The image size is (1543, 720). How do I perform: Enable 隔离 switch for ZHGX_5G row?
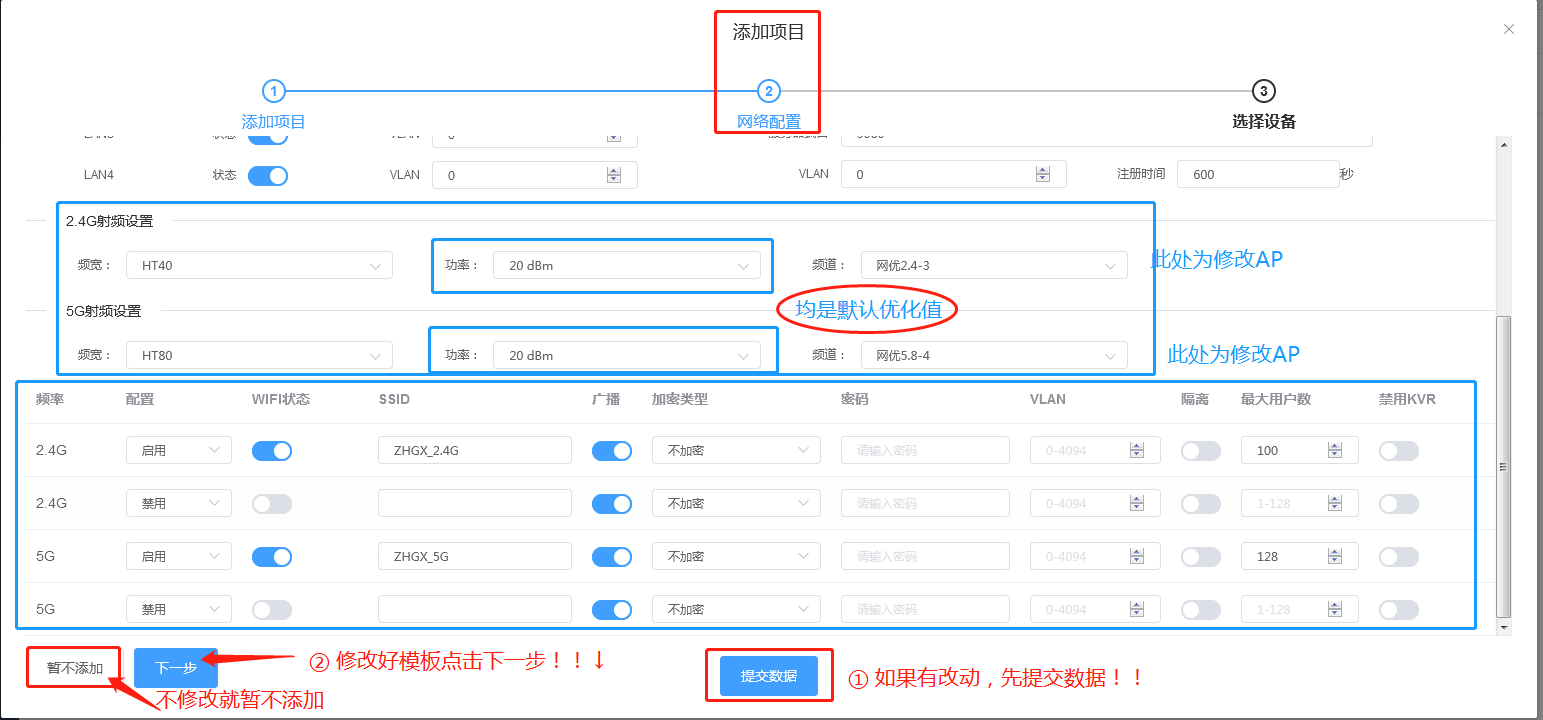1200,557
